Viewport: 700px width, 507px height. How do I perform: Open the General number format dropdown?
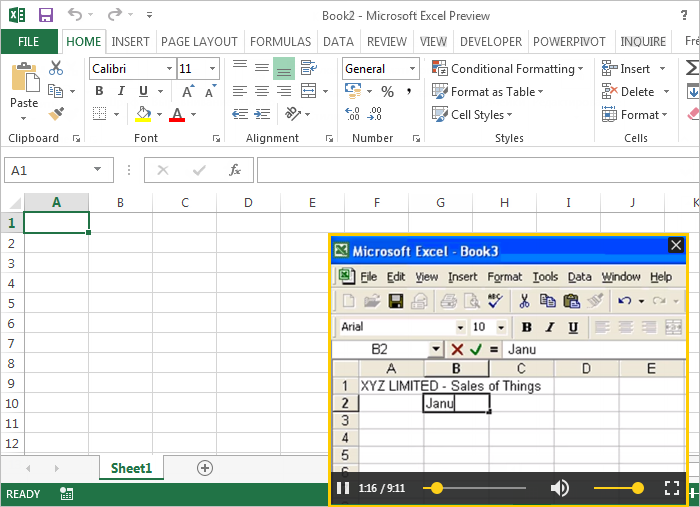(x=412, y=68)
